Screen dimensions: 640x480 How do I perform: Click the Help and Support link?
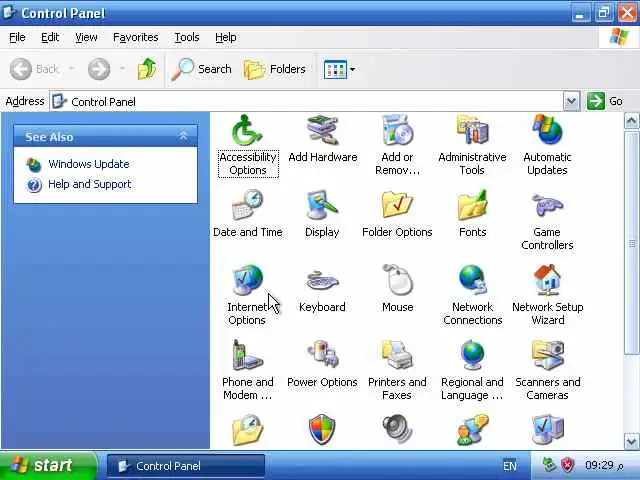click(x=89, y=184)
